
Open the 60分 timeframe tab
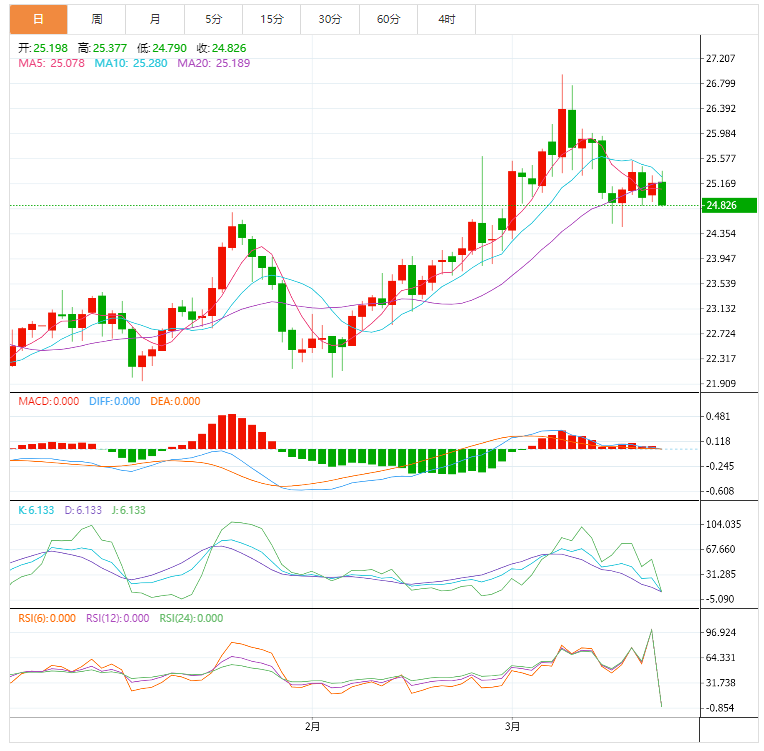(x=388, y=19)
